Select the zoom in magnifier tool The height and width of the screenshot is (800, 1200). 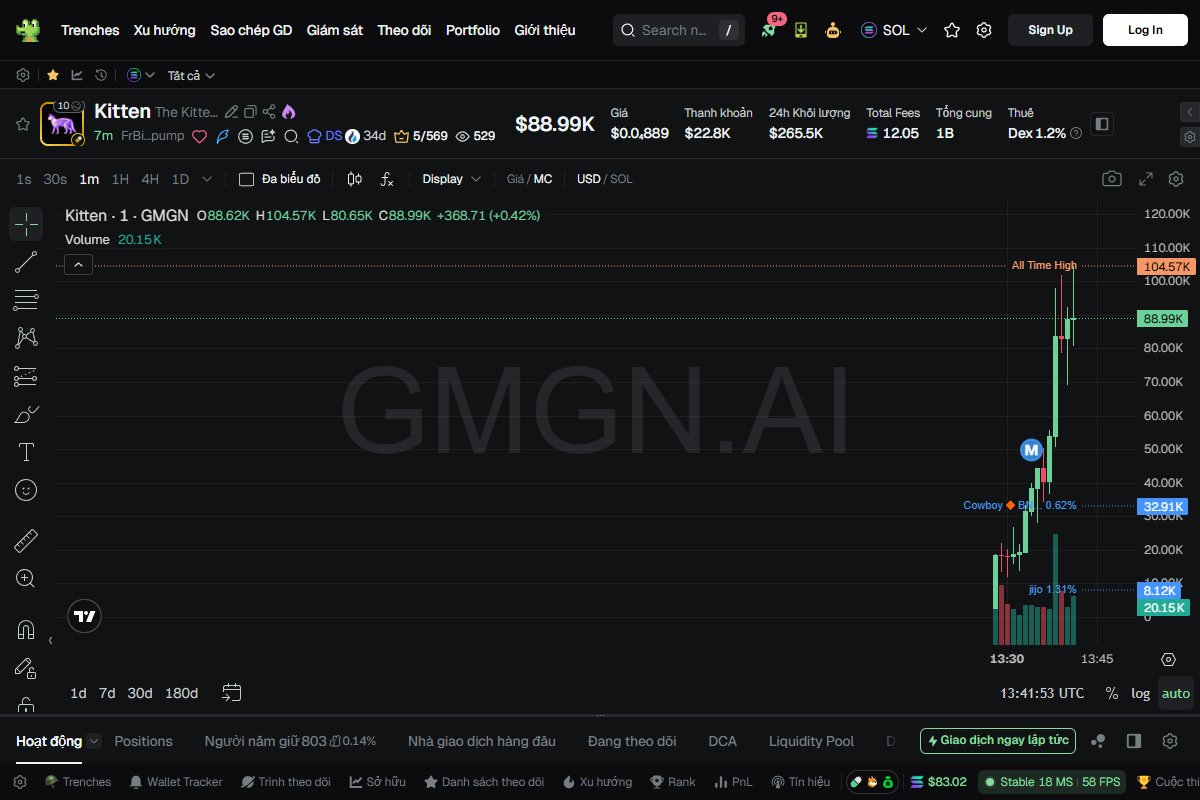pos(26,579)
